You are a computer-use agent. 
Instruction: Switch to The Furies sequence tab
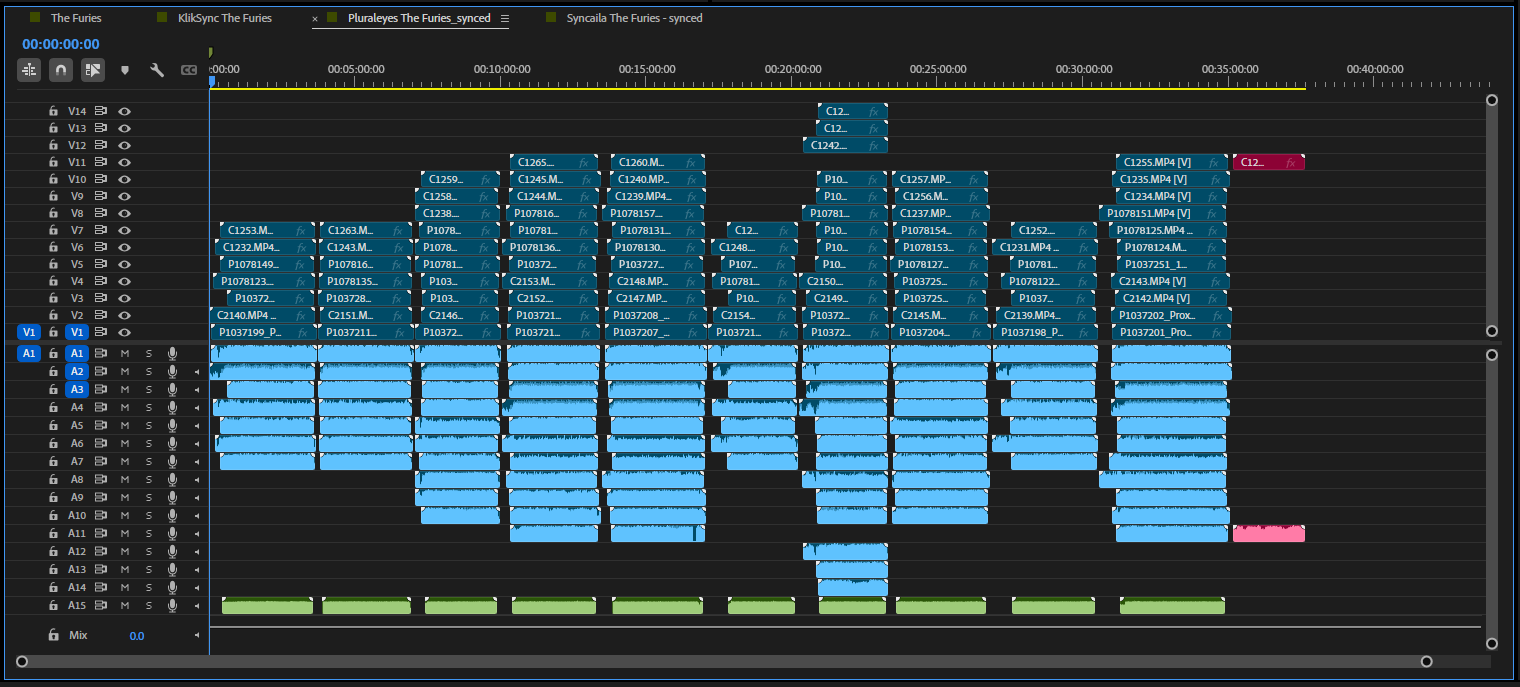tap(76, 18)
